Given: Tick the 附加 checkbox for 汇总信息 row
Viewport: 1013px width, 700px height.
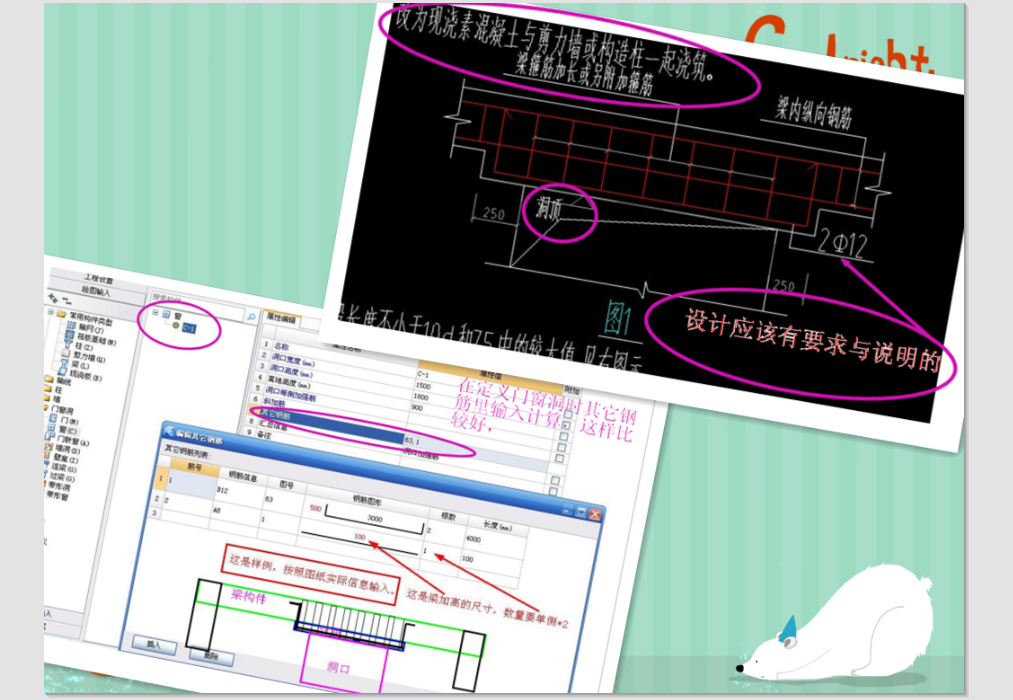Looking at the screenshot, I should tap(555, 480).
